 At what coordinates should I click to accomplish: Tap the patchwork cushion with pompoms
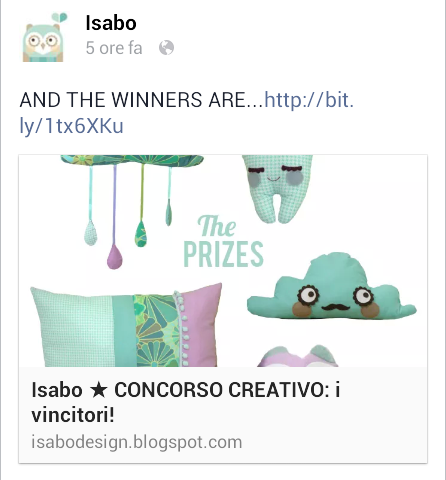(127, 325)
